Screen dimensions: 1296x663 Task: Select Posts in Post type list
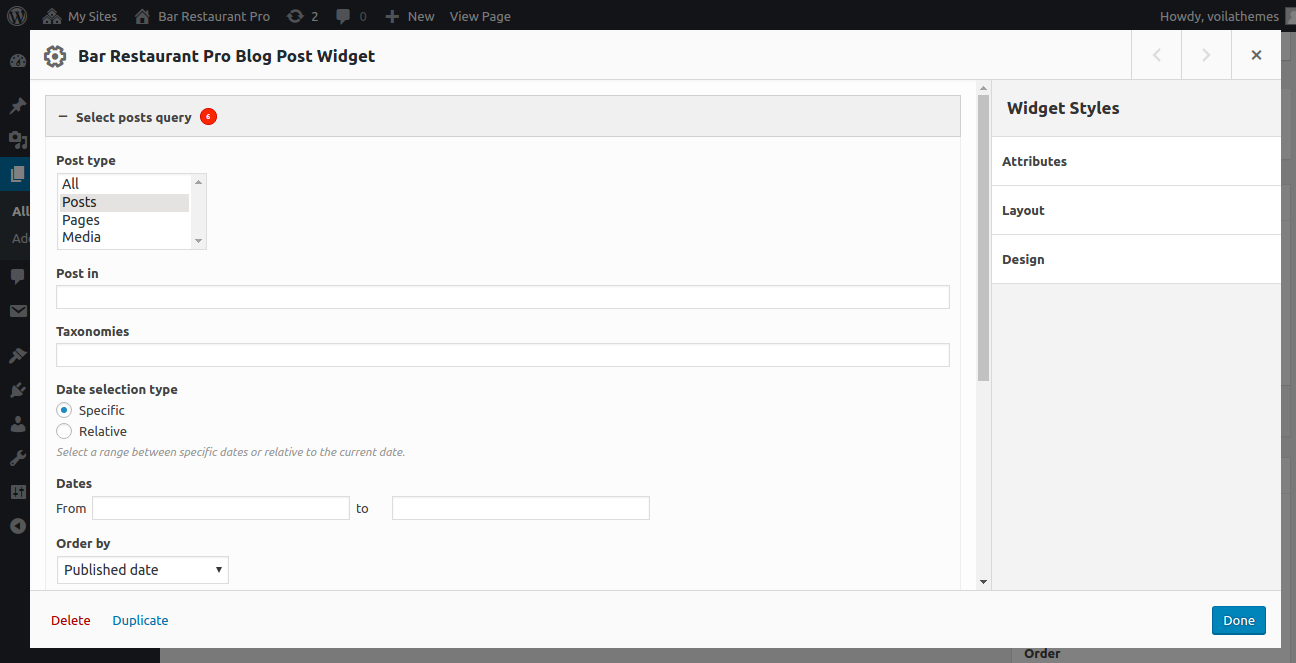coord(124,202)
